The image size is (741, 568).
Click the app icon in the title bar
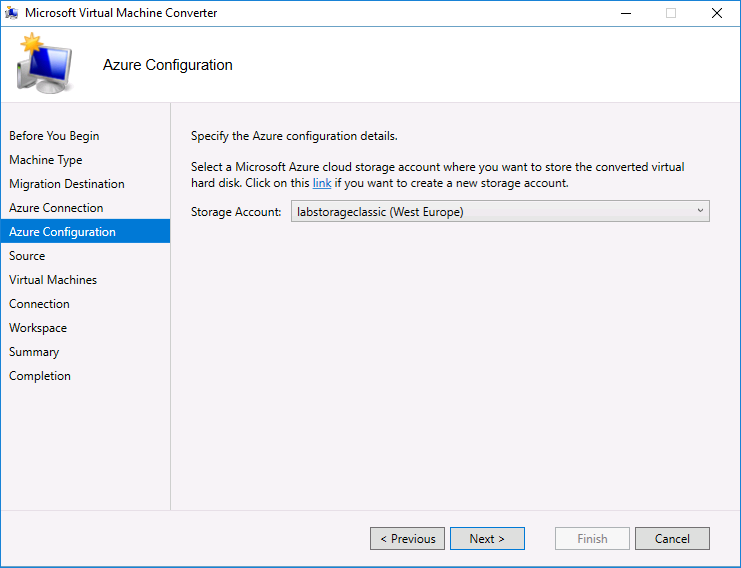[x=11, y=13]
